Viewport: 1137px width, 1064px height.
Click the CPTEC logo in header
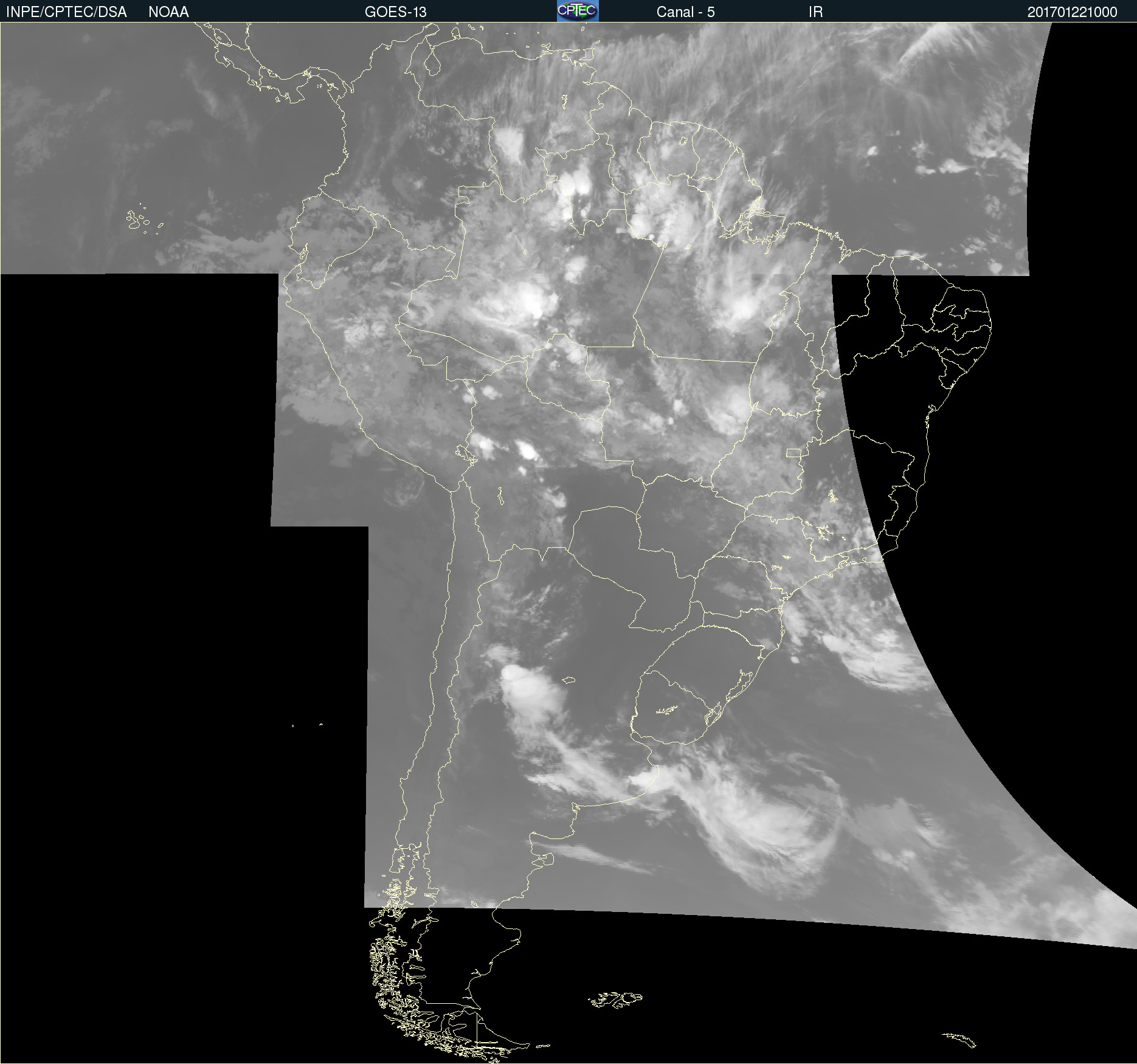[578, 11]
